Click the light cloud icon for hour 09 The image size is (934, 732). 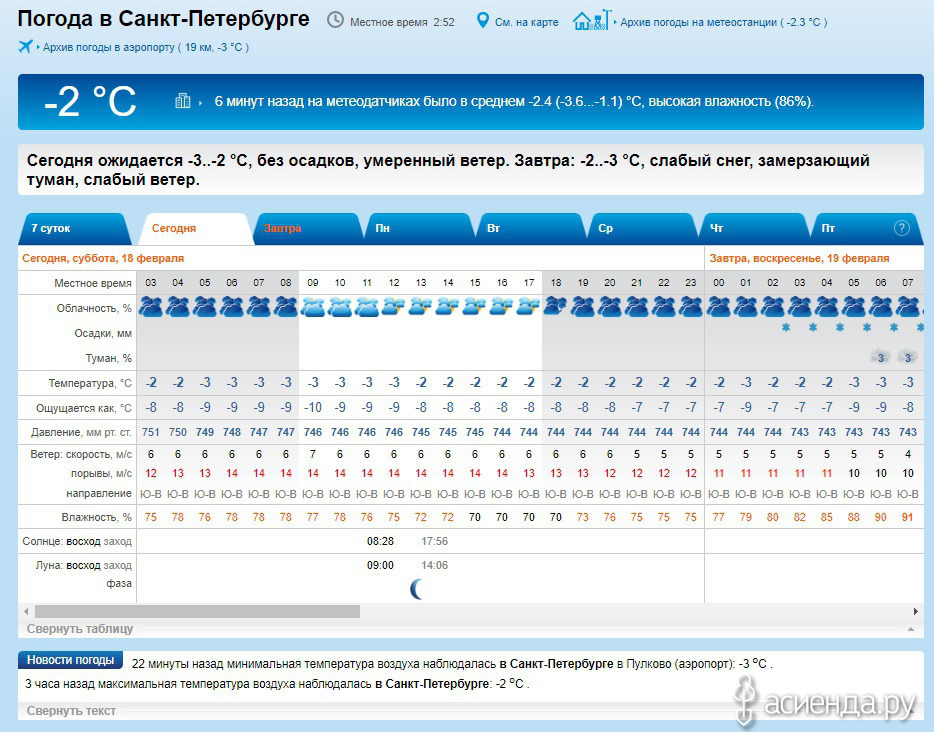click(313, 307)
